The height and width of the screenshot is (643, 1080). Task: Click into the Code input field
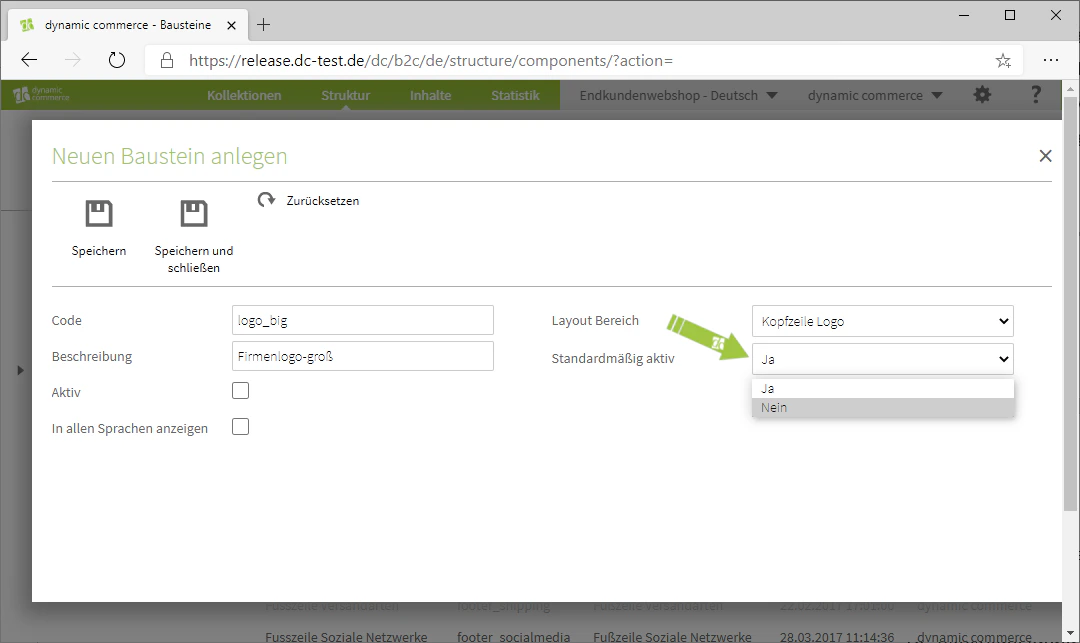[x=363, y=320]
